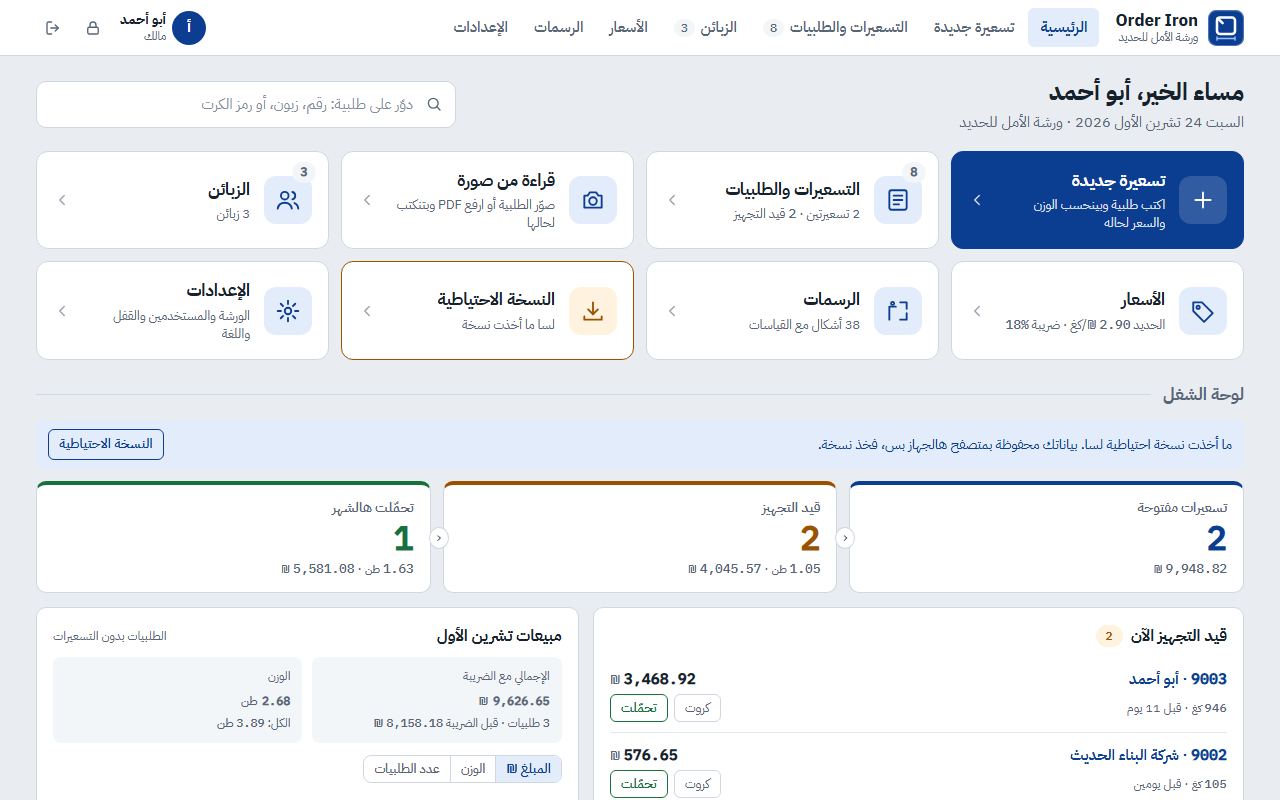This screenshot has width=1280, height=800.
Task: Open تسعيرة جديدة in the top navigation
Action: [x=974, y=28]
